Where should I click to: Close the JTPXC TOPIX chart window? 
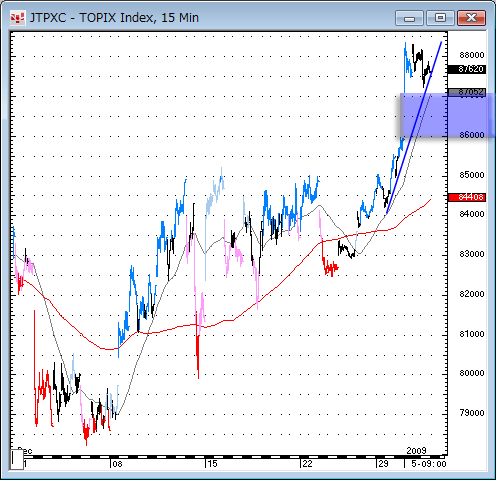point(471,18)
